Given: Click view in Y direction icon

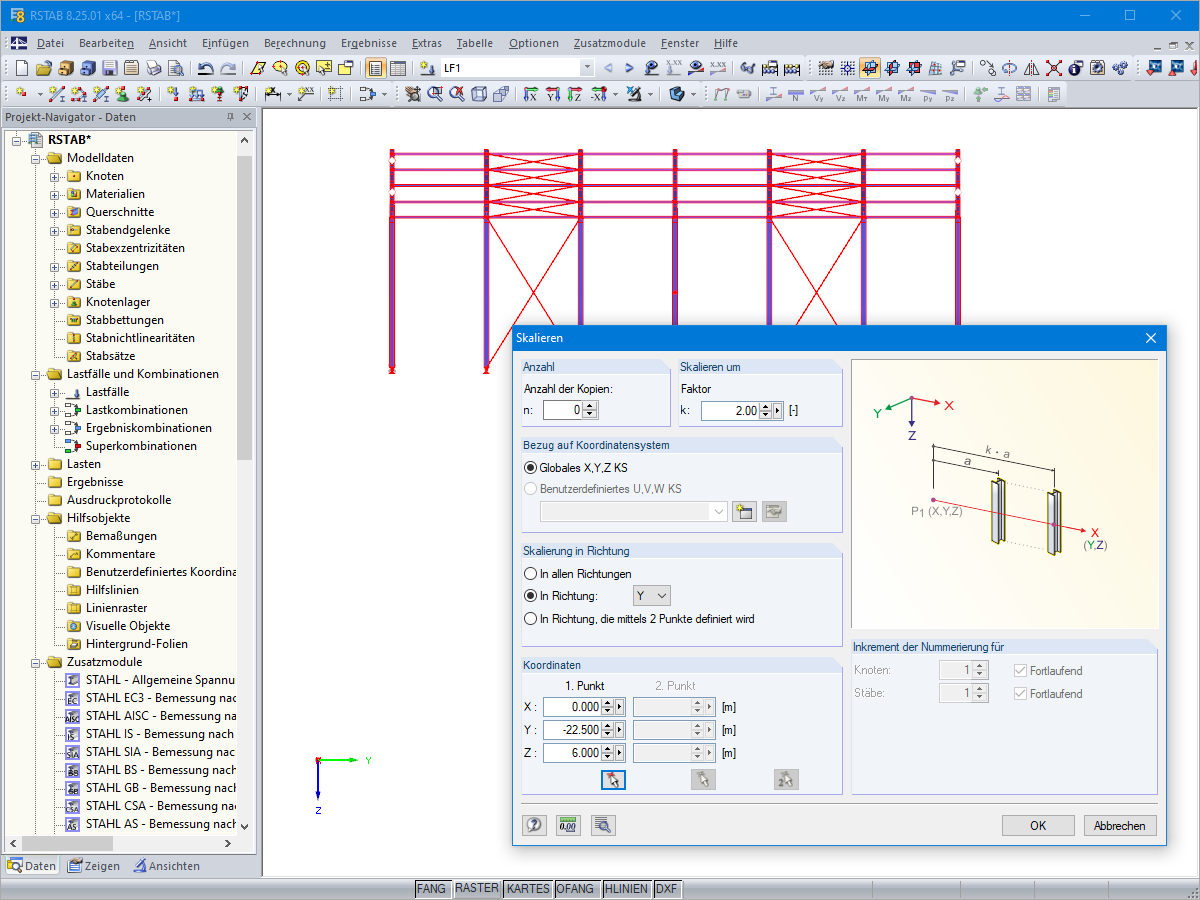Looking at the screenshot, I should [x=552, y=94].
